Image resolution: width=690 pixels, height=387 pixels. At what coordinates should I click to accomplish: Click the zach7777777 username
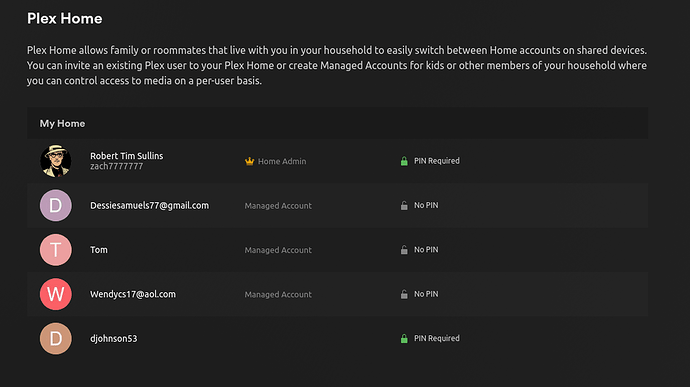coord(117,166)
